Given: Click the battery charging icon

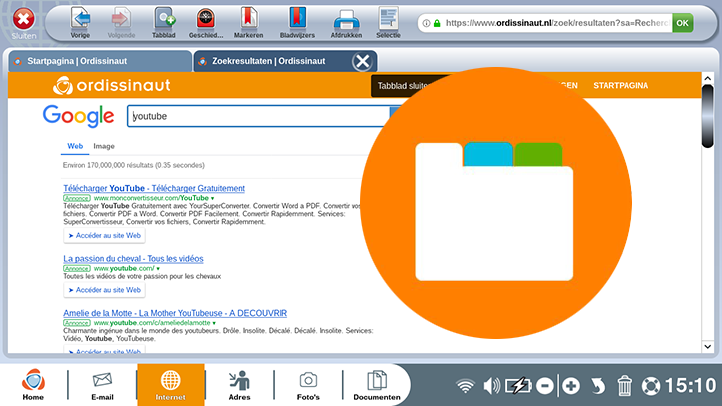Looking at the screenshot, I should (518, 386).
